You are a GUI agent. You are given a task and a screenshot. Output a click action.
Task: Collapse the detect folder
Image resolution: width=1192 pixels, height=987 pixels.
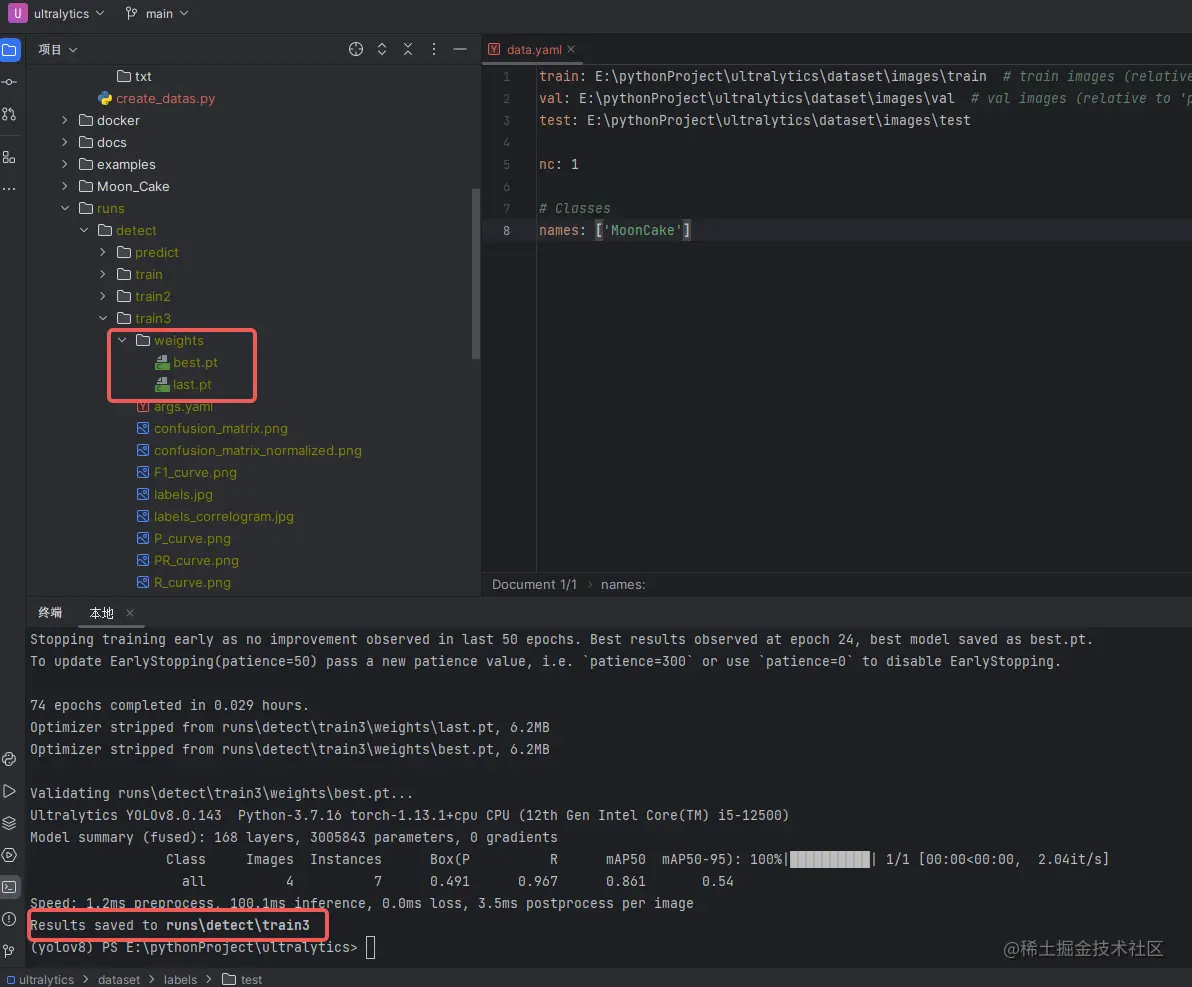84,230
